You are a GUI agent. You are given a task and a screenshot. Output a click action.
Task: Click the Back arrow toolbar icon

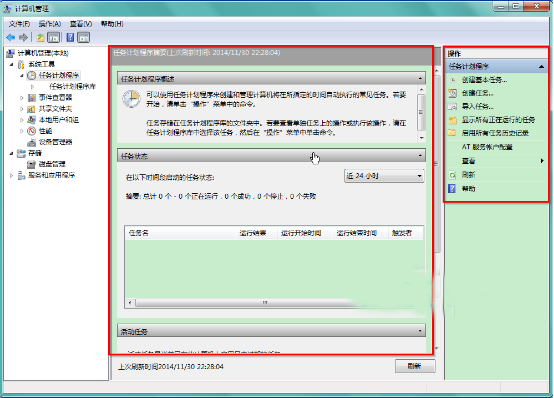tap(11, 37)
